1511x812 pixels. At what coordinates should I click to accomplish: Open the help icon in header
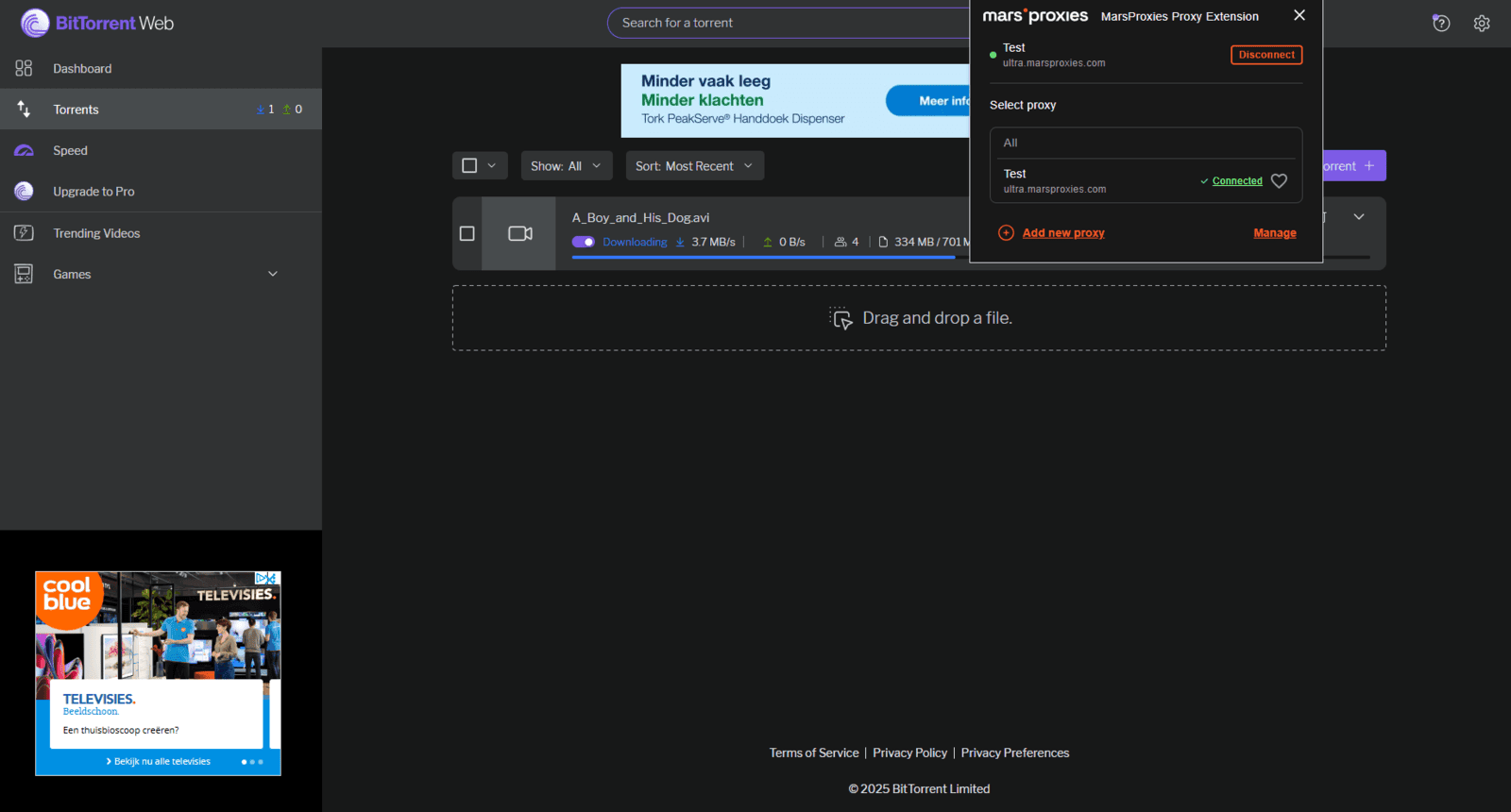coord(1441,23)
